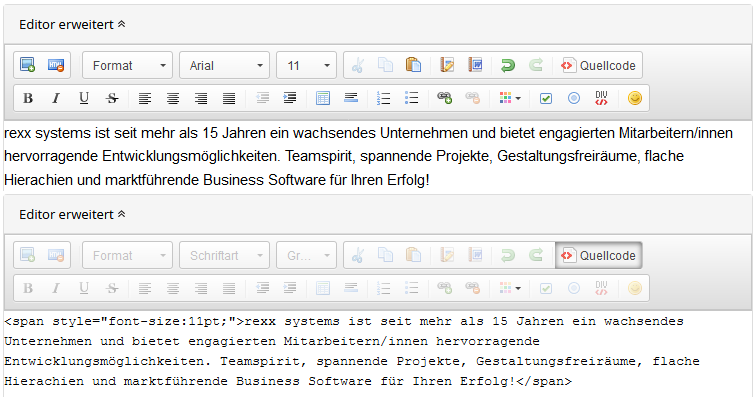This screenshot has width=755, height=397.
Task: Insert a table in the active editor
Action: (x=323, y=98)
